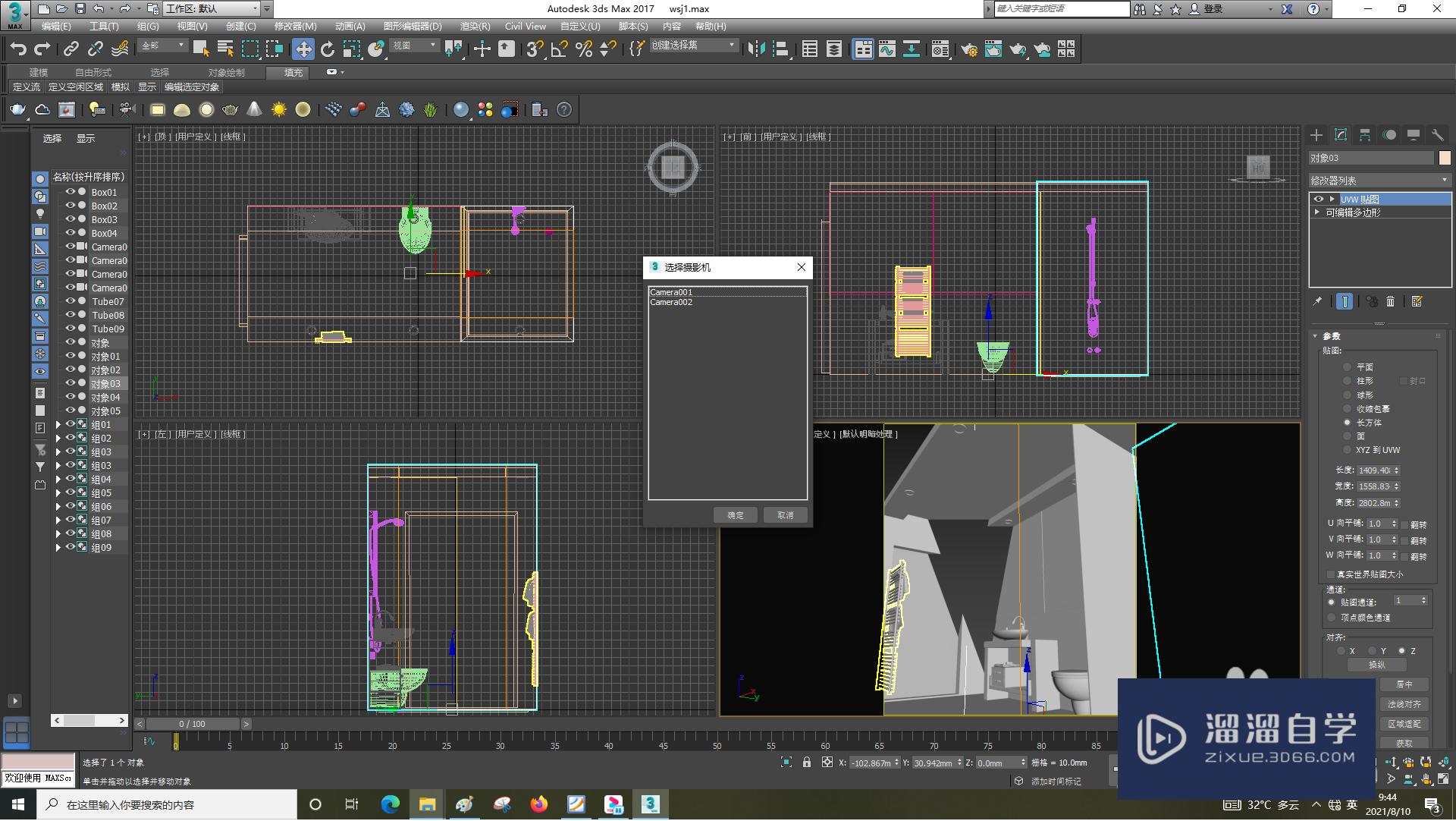Toggle visibility eye of Box01
This screenshot has height=821, width=1456.
70,192
